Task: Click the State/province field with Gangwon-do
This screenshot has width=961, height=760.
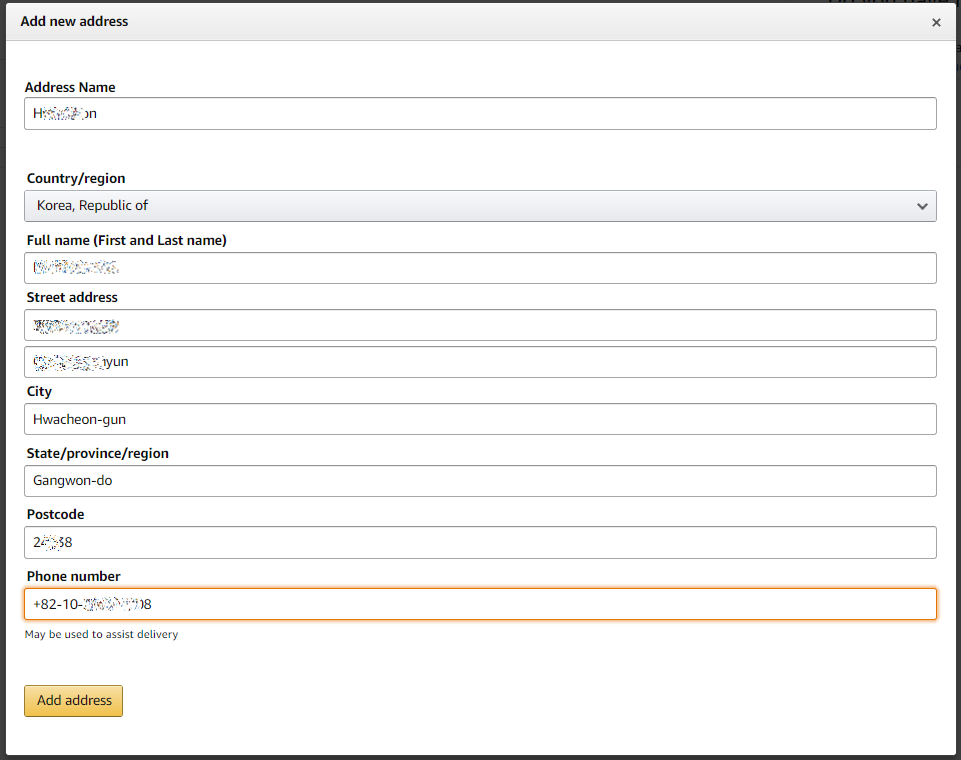Action: (480, 481)
